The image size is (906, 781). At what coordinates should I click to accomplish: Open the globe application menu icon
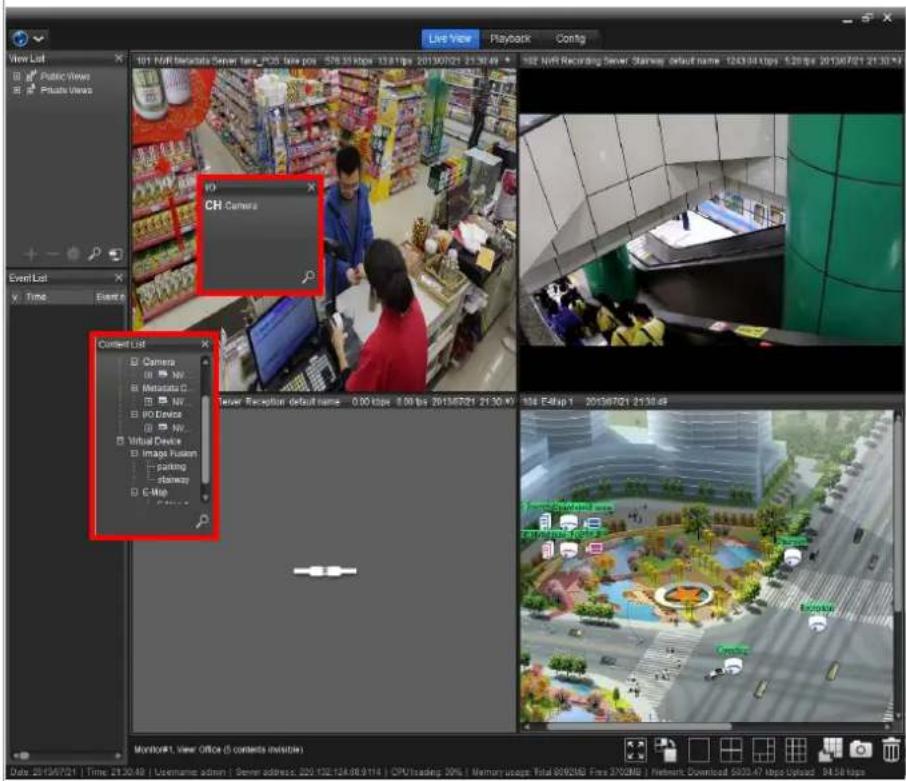(20, 38)
